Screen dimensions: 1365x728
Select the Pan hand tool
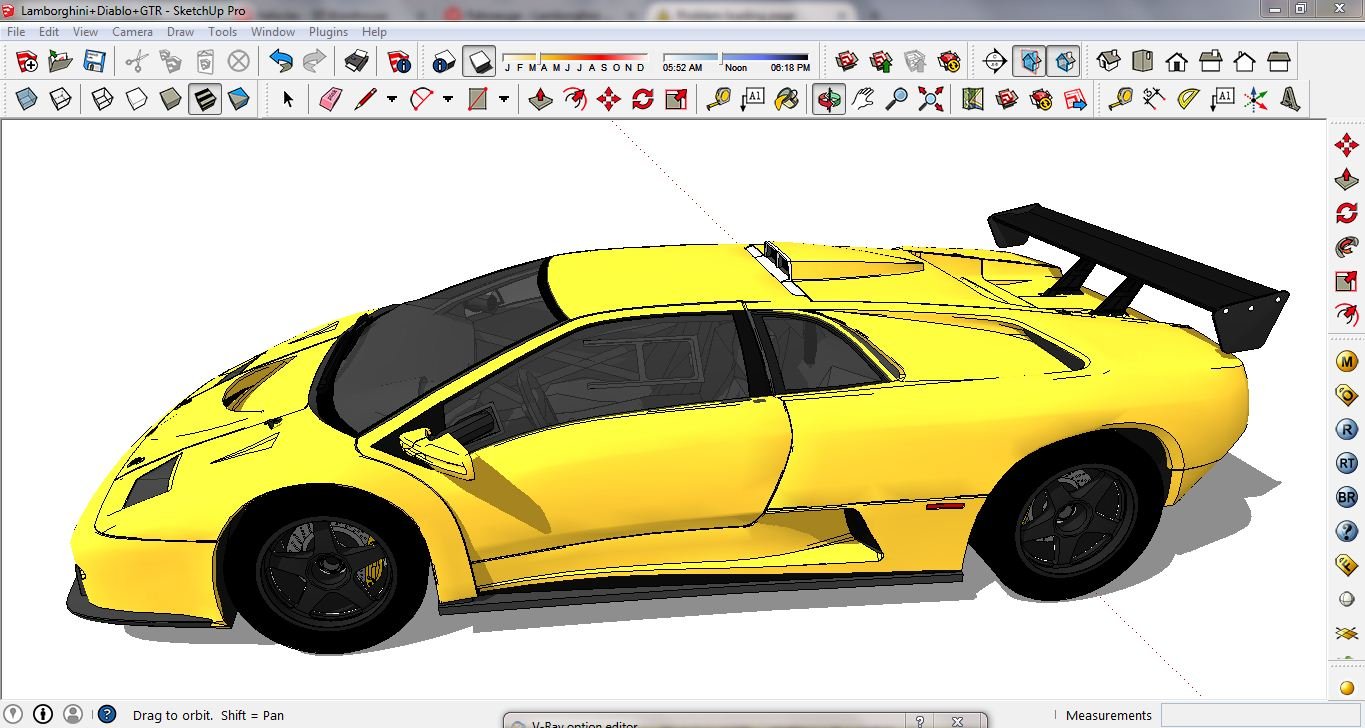click(864, 99)
